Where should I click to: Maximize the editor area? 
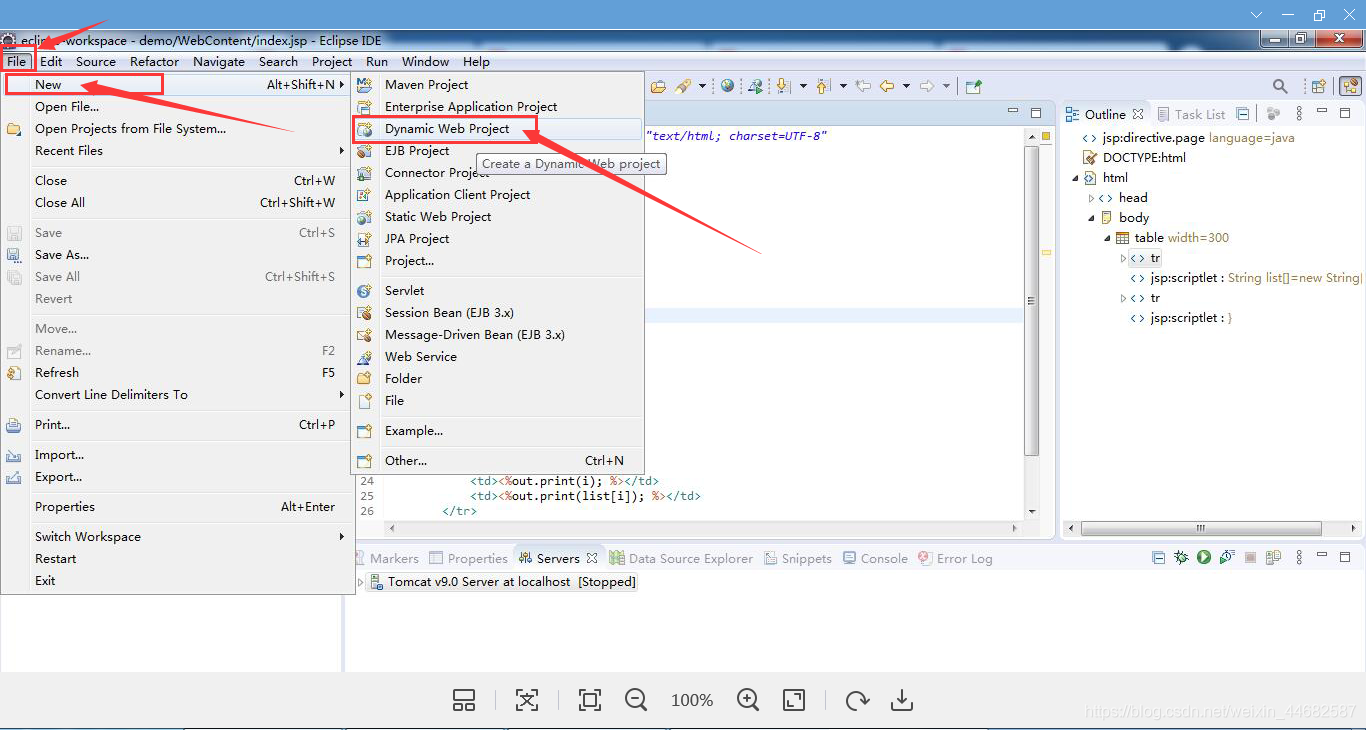coord(1036,113)
